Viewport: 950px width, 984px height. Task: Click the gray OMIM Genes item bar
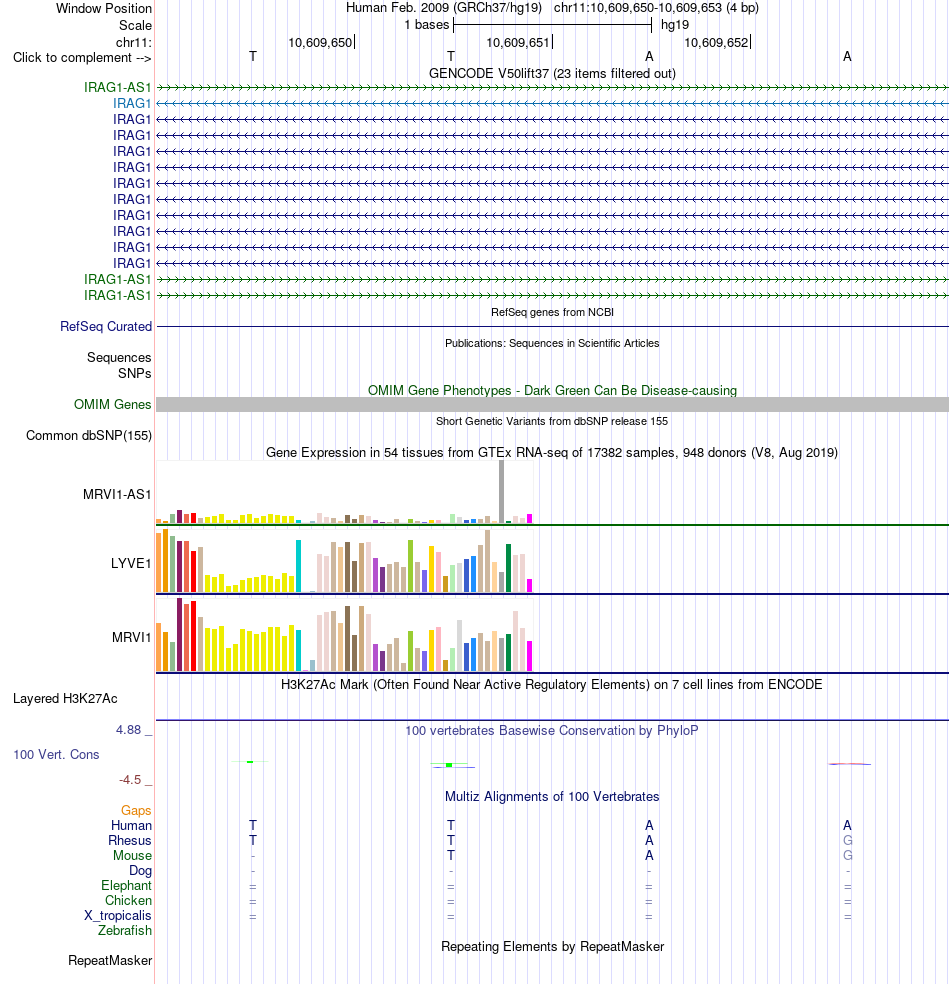[x=552, y=405]
